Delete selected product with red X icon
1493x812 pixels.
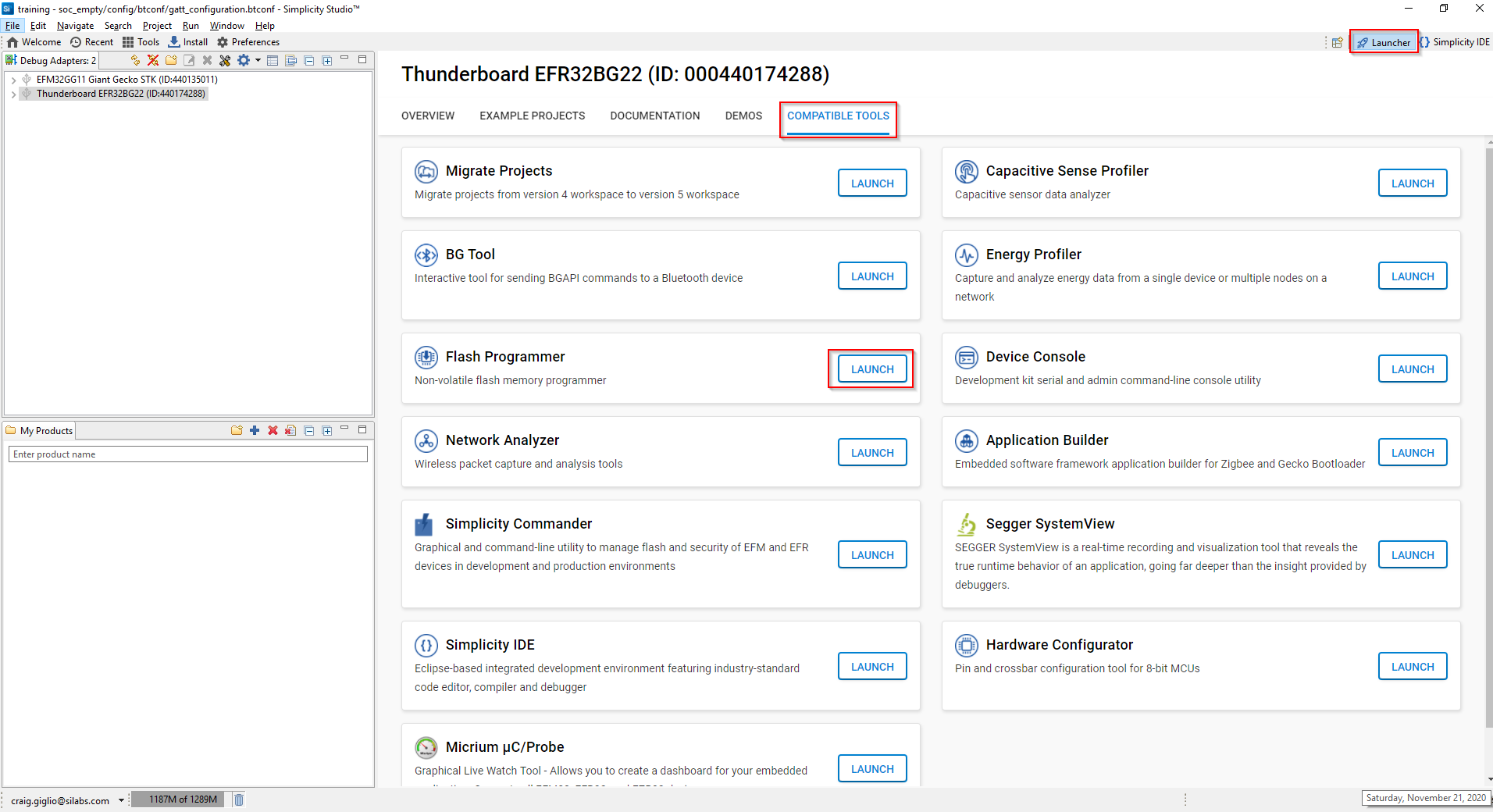tap(273, 430)
